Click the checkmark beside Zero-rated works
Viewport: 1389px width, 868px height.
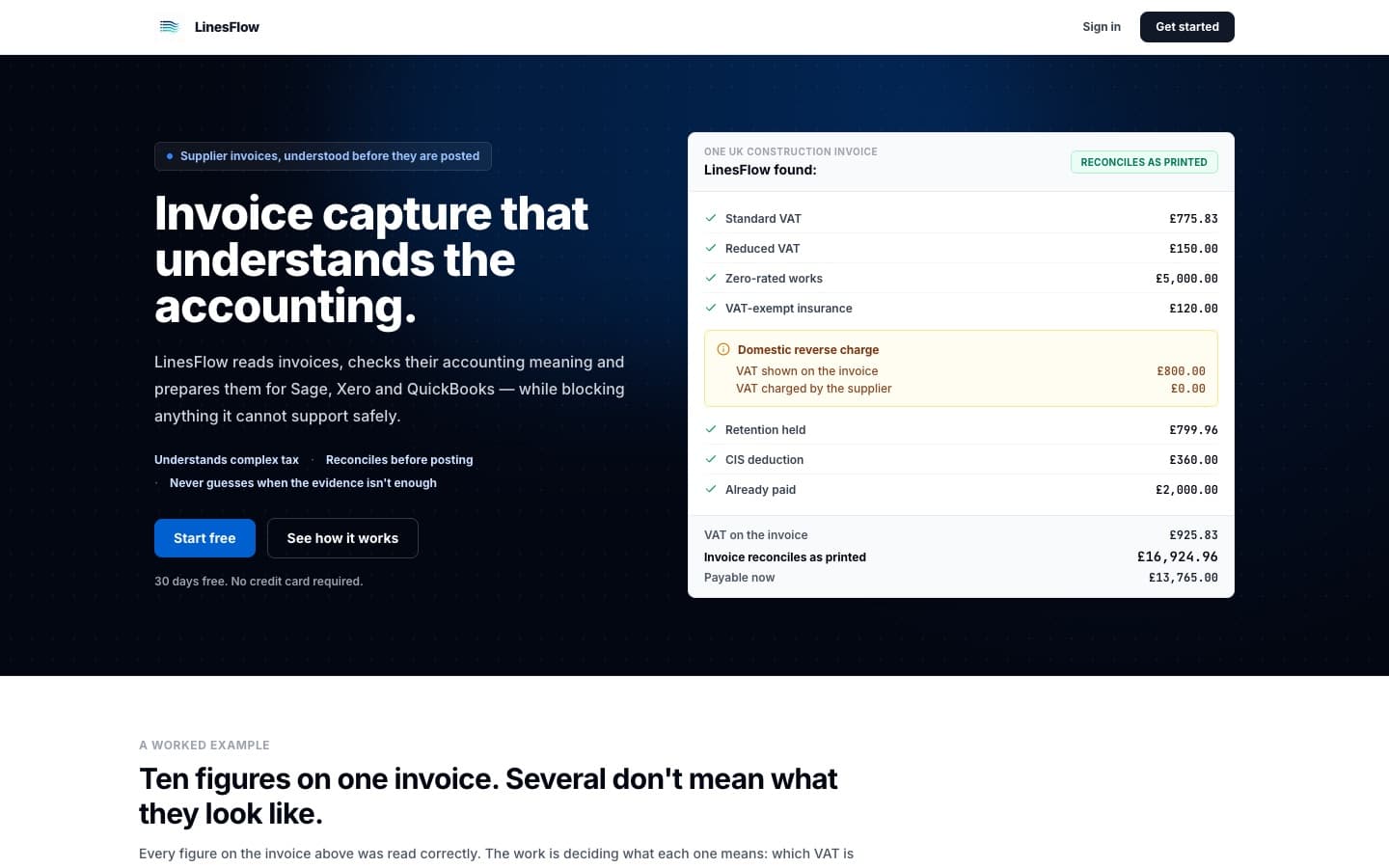point(711,278)
